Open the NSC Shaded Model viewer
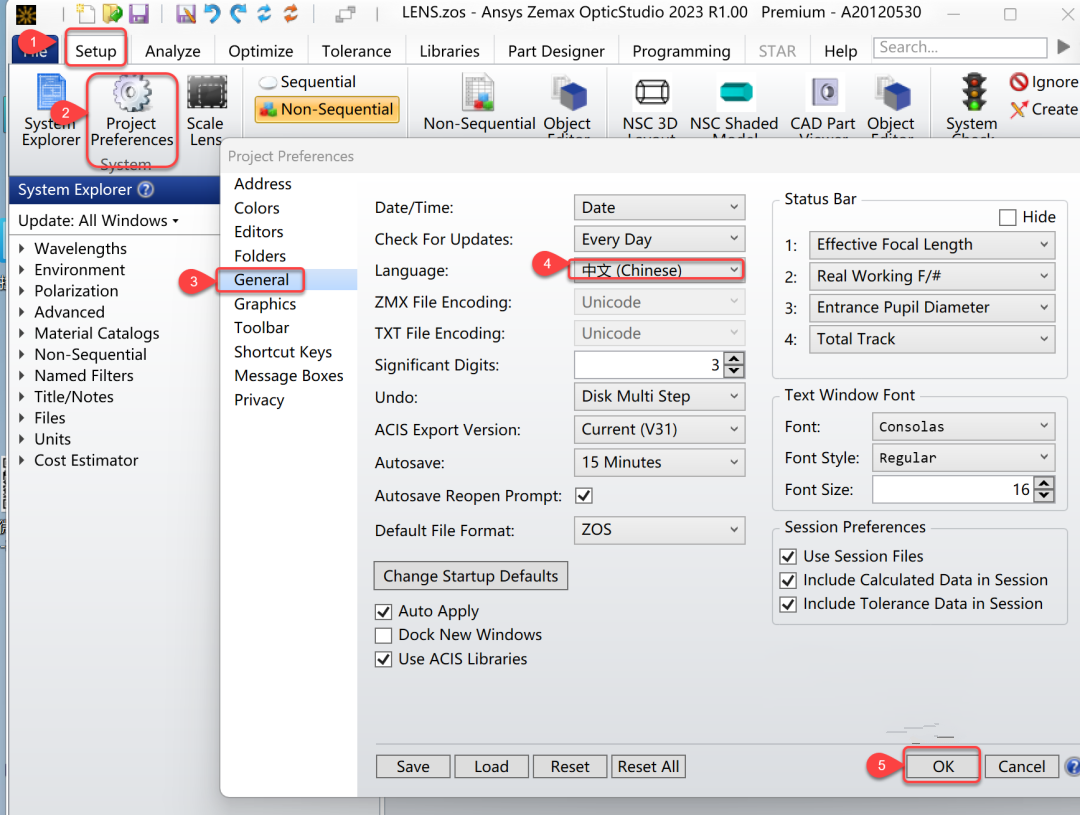The width and height of the screenshot is (1080, 815). 734,103
